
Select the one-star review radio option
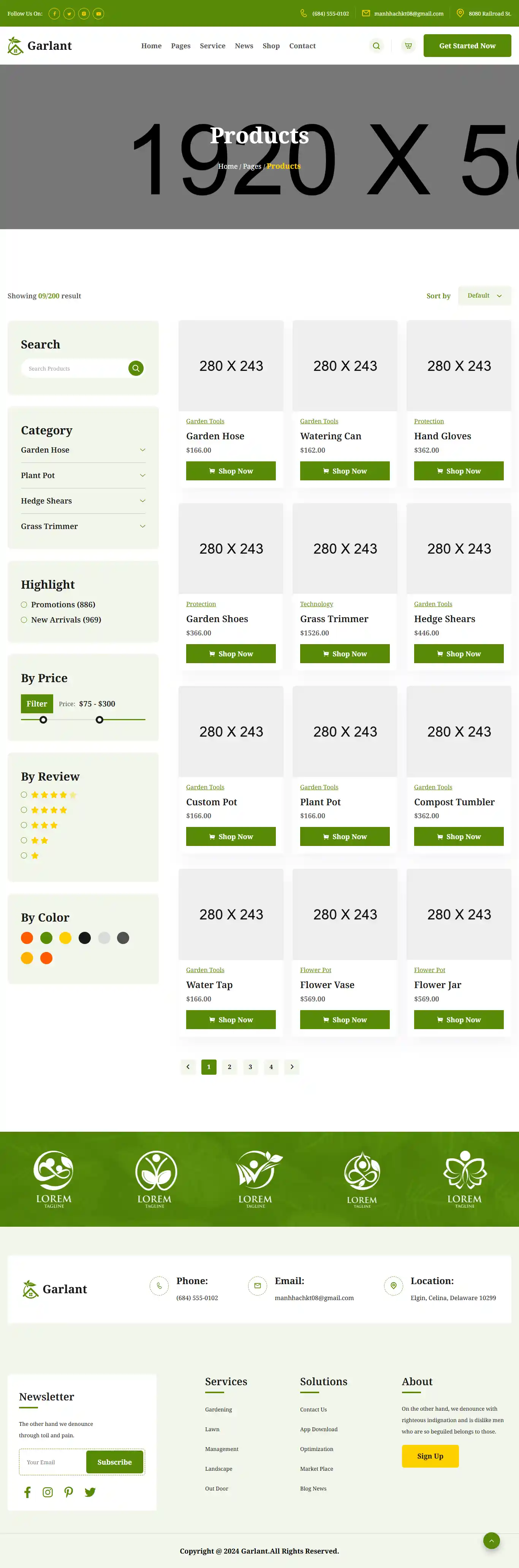[24, 855]
